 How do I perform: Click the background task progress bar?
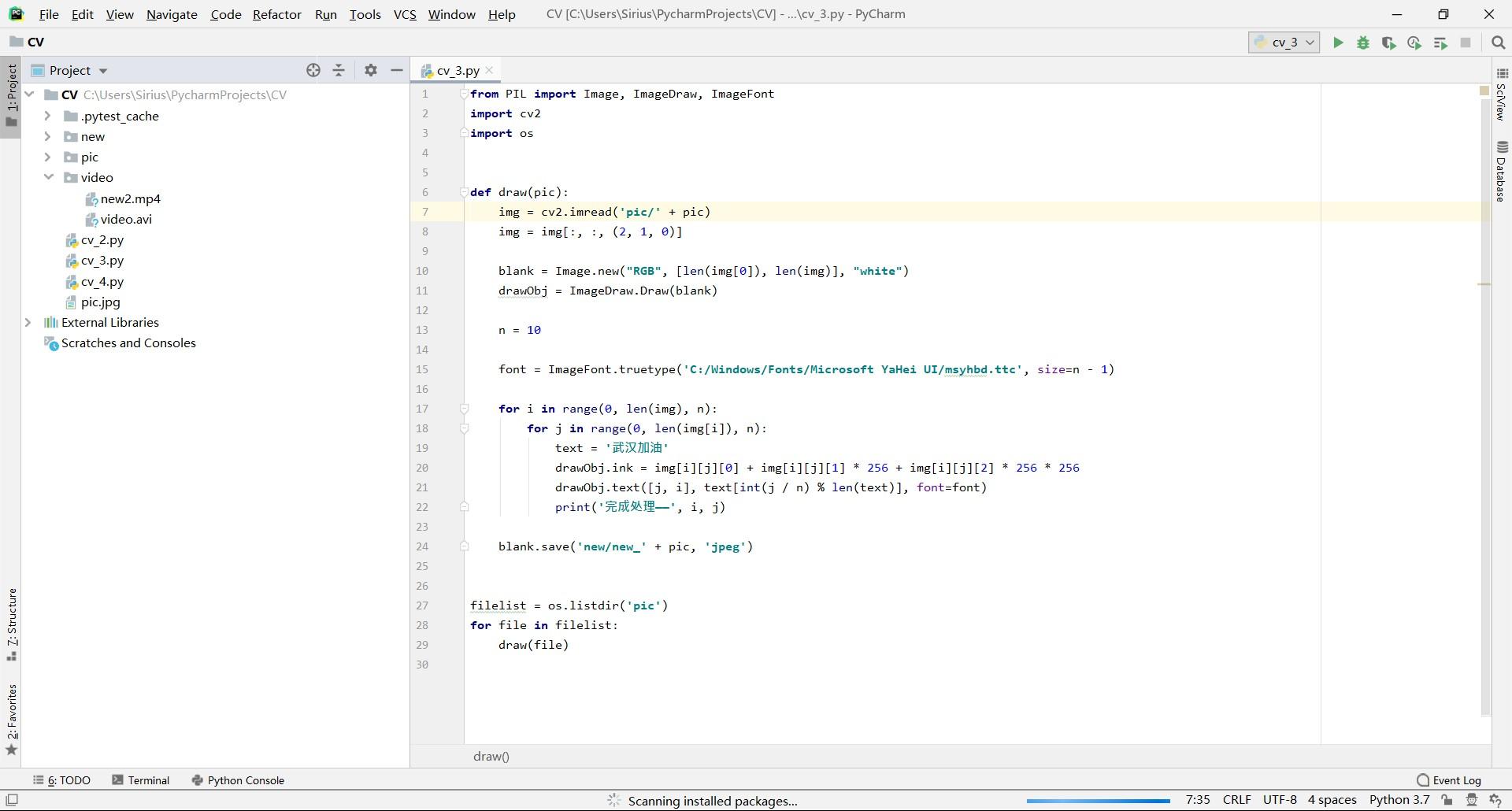(1098, 801)
